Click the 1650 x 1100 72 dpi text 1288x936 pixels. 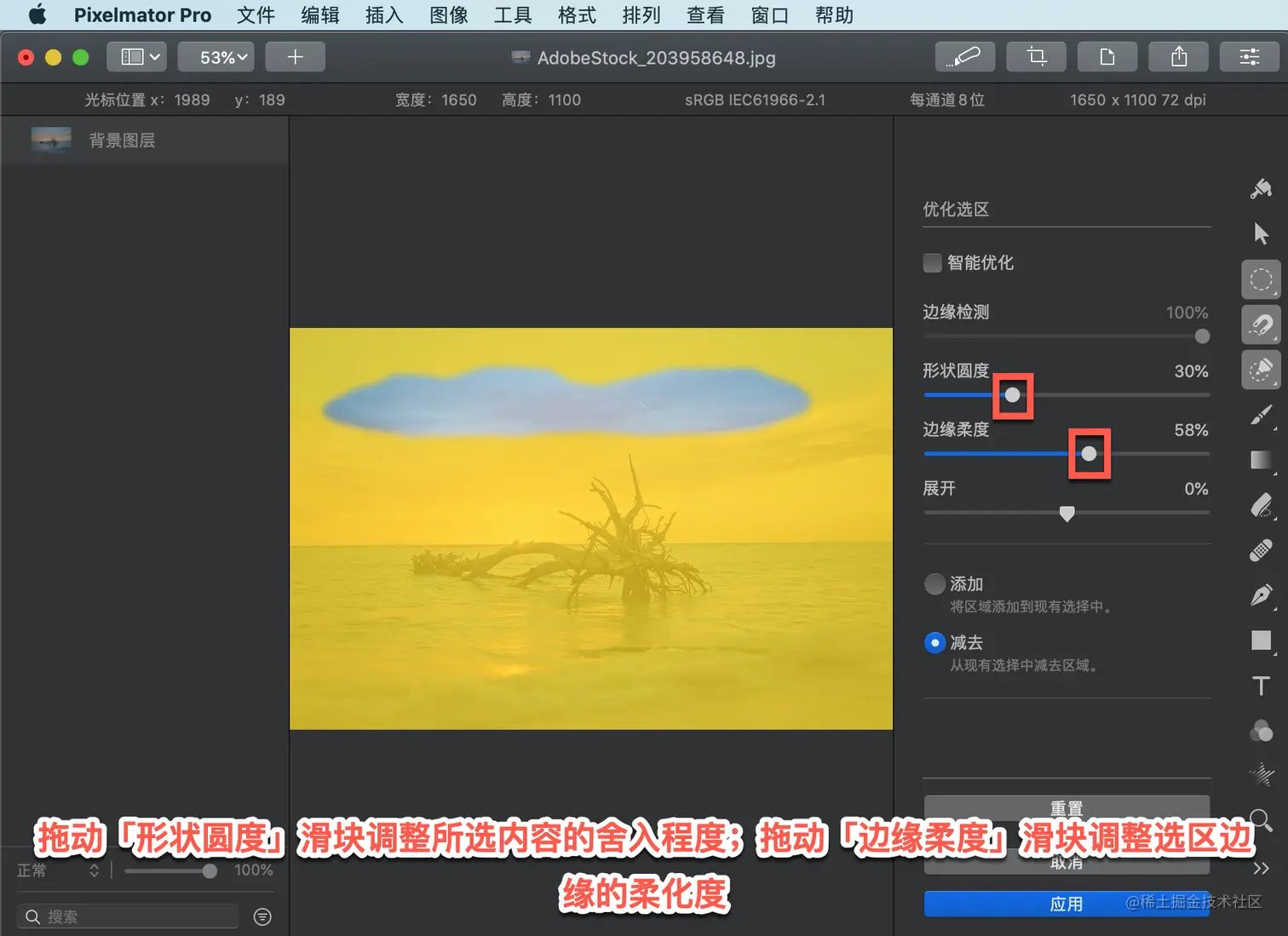pos(1138,100)
